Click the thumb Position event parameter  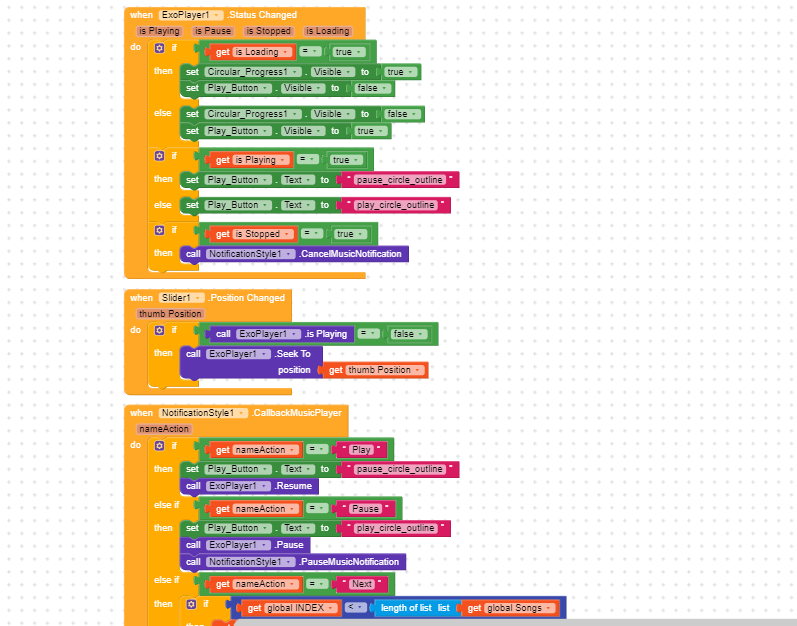[170, 314]
